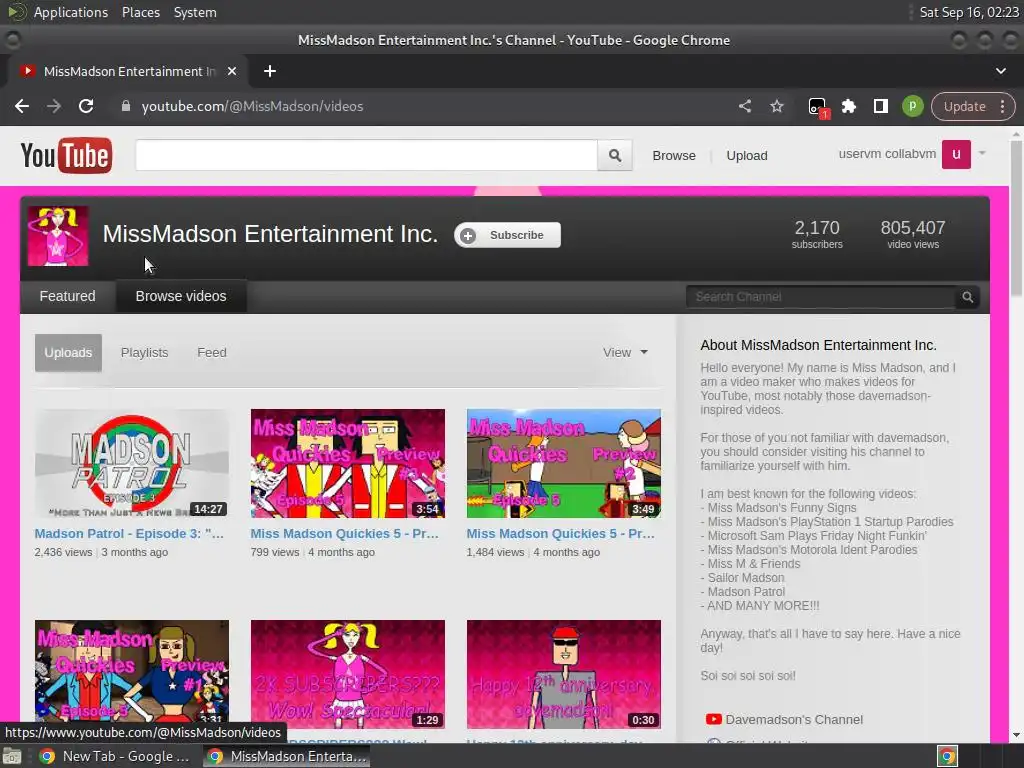Screen dimensions: 1024x768
Task: Click 3:49 Quickies Preview #2 thumbnail
Action: click(x=564, y=464)
